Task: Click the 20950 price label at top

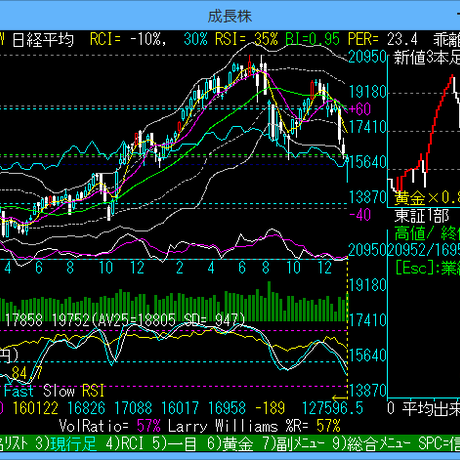Action: pyautogui.click(x=368, y=57)
